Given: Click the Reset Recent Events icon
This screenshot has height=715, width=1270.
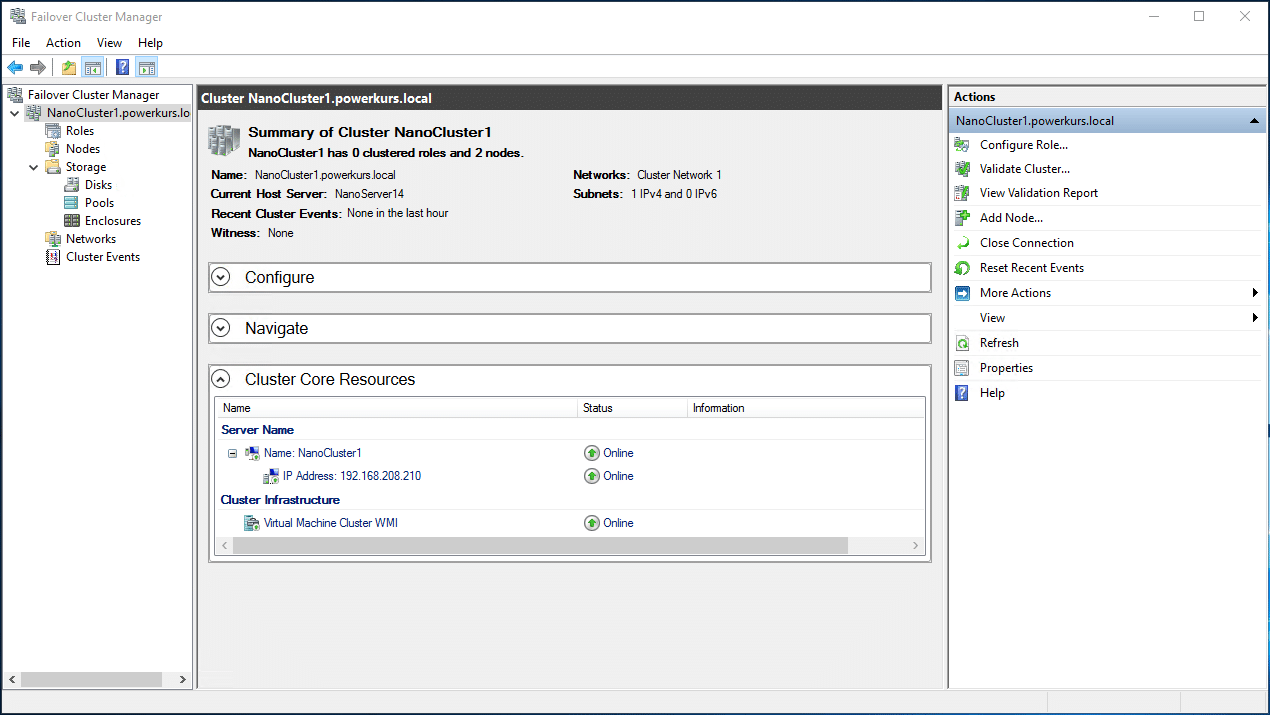Looking at the screenshot, I should pyautogui.click(x=962, y=268).
